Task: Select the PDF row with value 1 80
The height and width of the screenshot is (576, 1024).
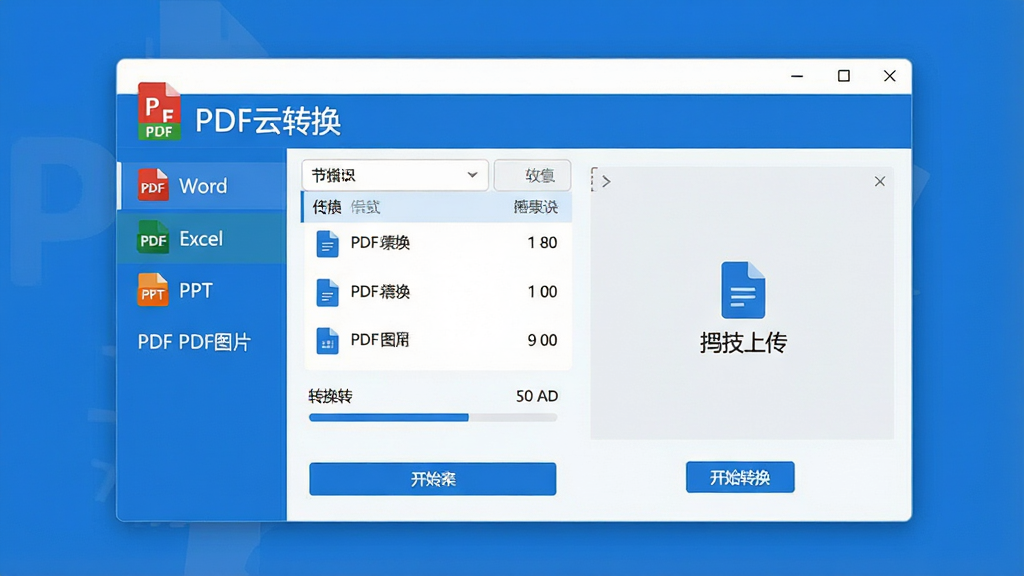Action: coord(436,243)
